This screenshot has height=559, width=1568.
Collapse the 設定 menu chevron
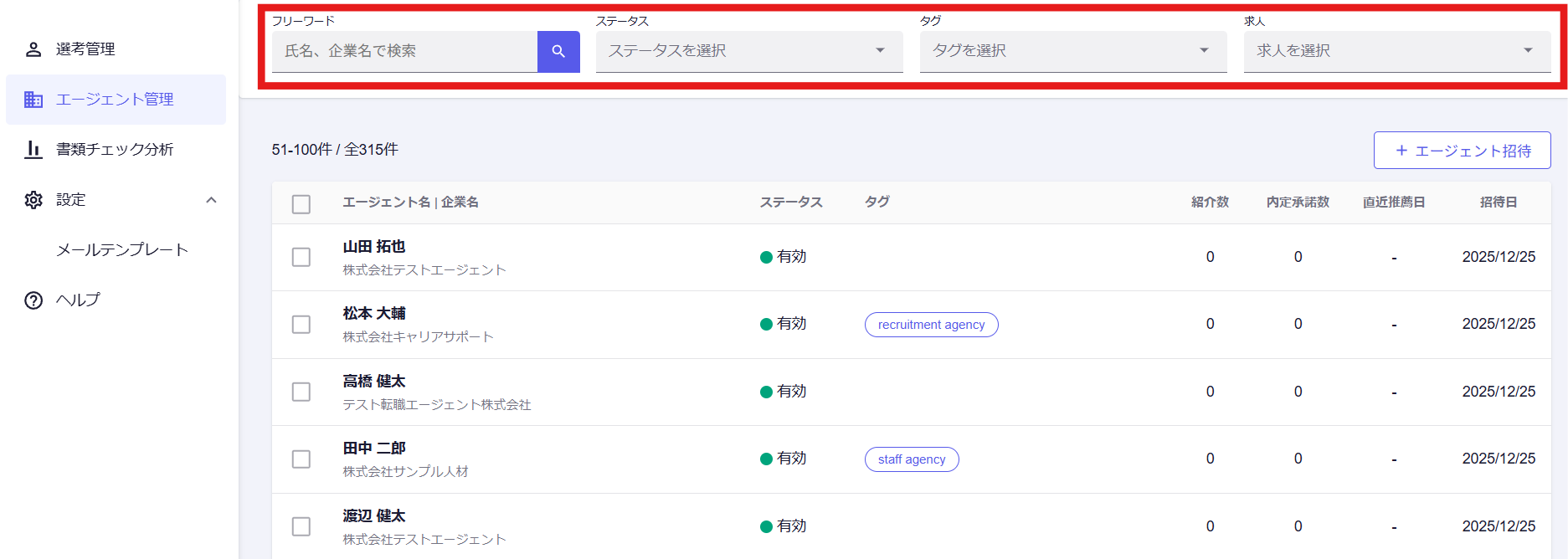[211, 200]
